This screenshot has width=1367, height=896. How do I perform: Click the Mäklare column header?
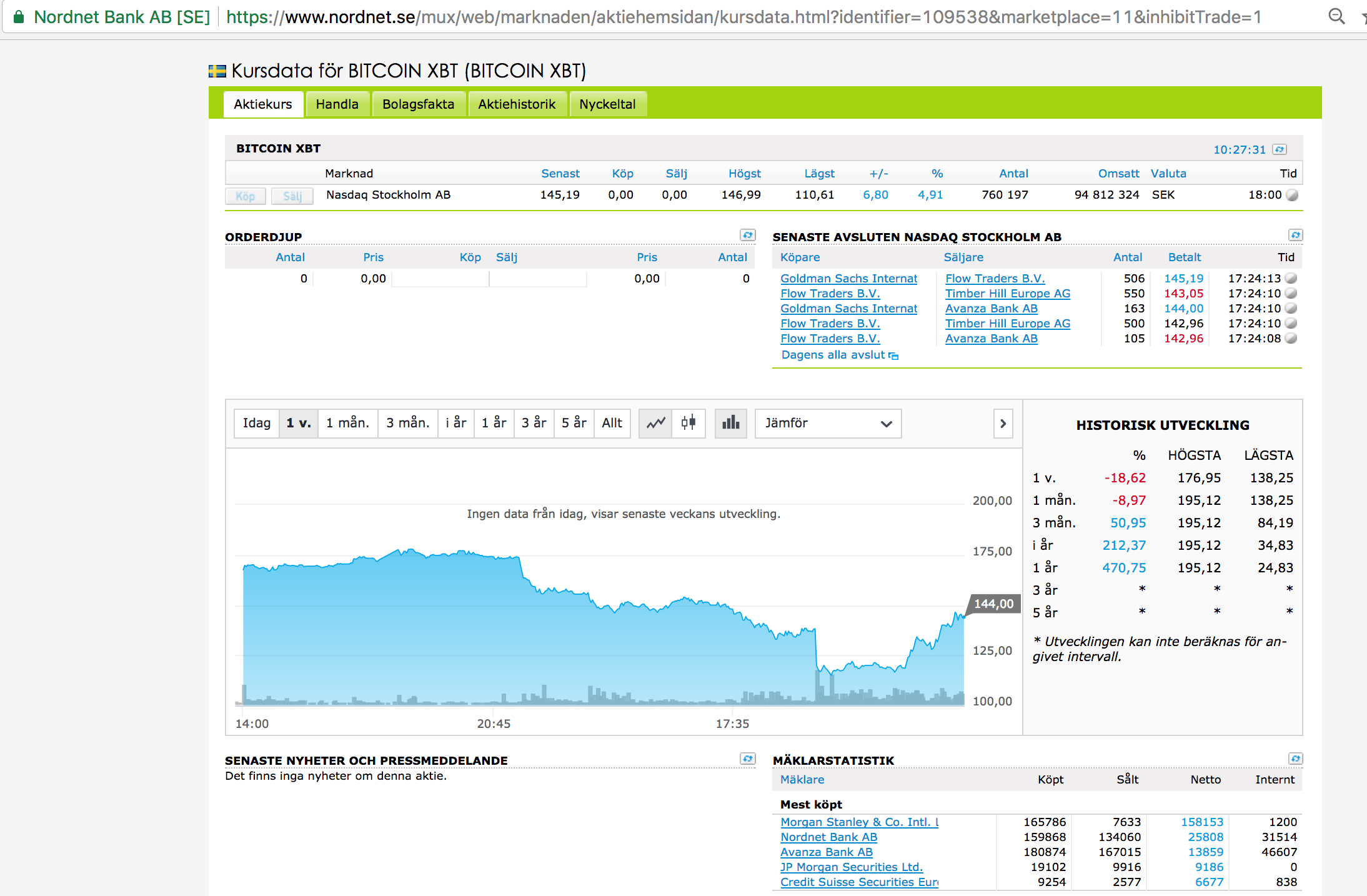coord(802,780)
